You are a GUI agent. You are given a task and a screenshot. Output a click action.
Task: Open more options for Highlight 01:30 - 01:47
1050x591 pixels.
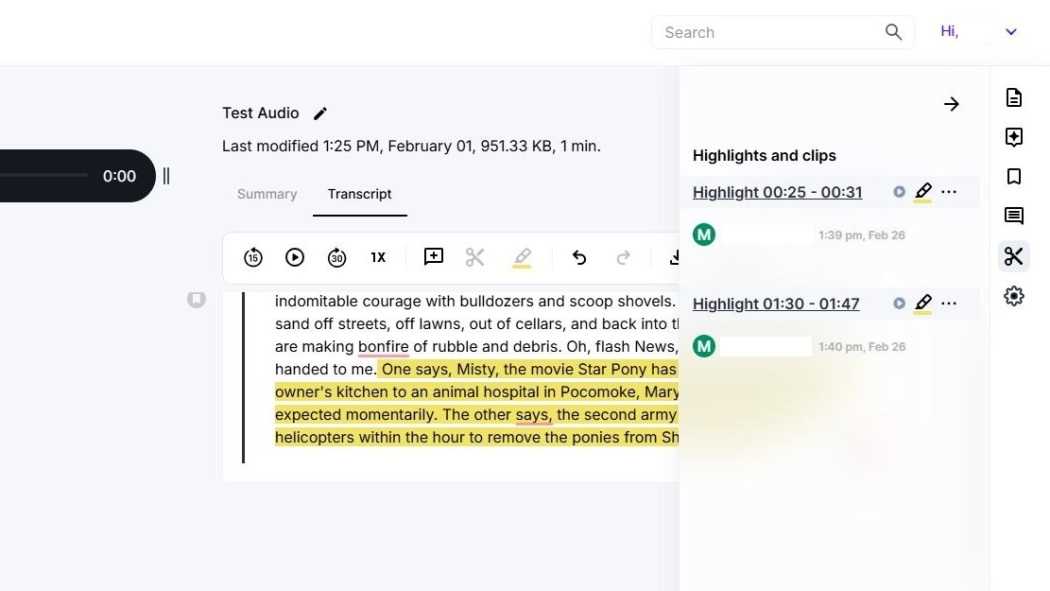949,303
